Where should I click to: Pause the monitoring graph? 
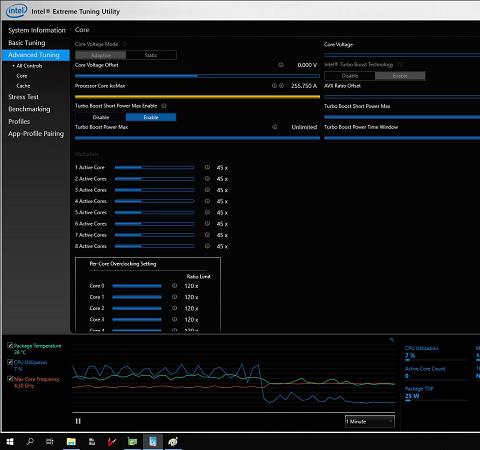click(78, 421)
